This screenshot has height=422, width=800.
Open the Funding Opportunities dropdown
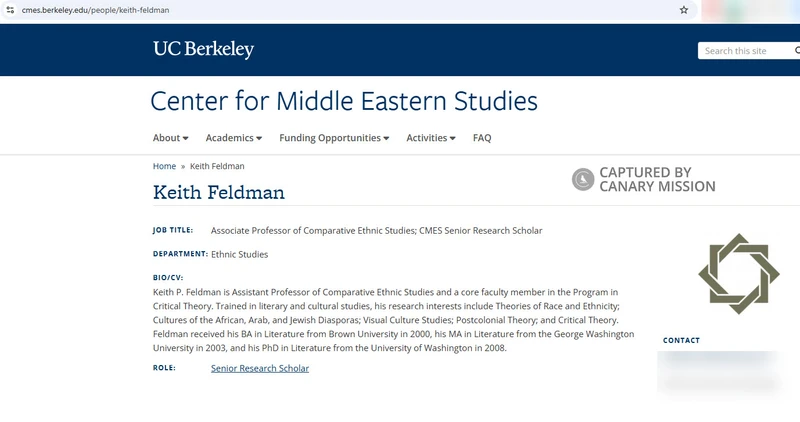tap(334, 138)
